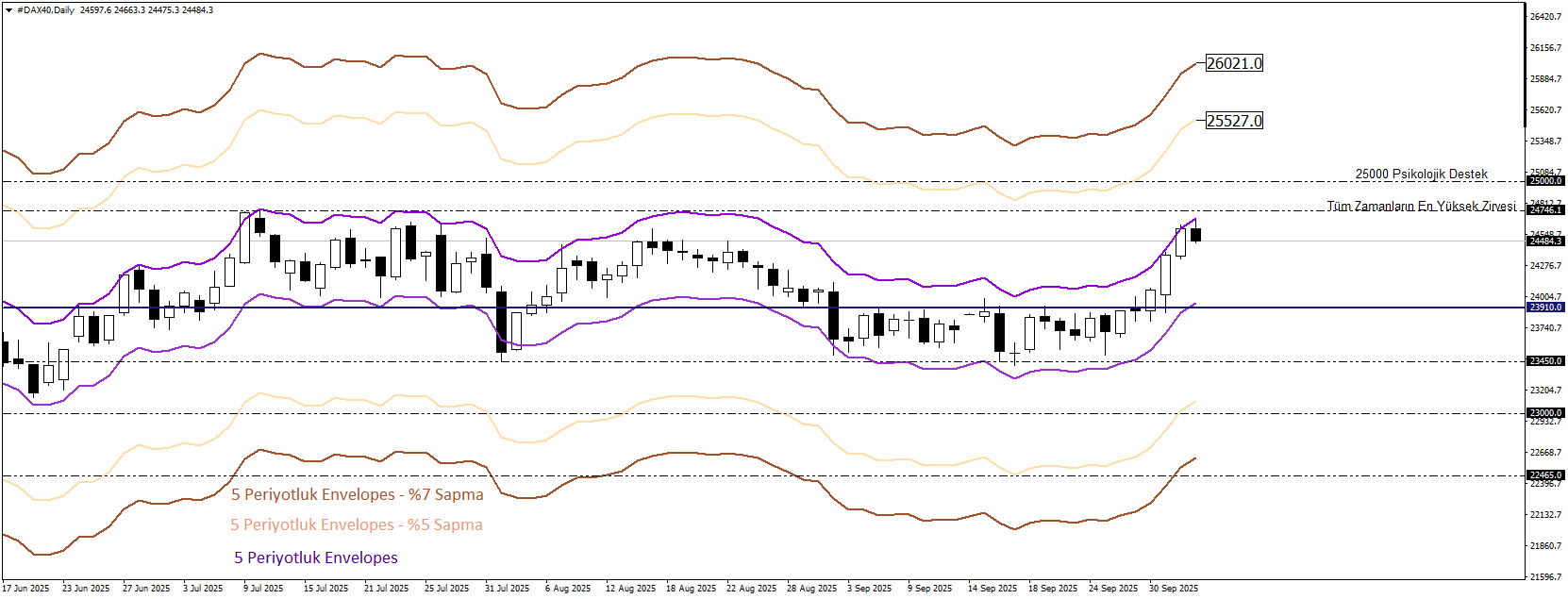
Task: Click the 23000.0 price tag on axis
Action: 1545,413
